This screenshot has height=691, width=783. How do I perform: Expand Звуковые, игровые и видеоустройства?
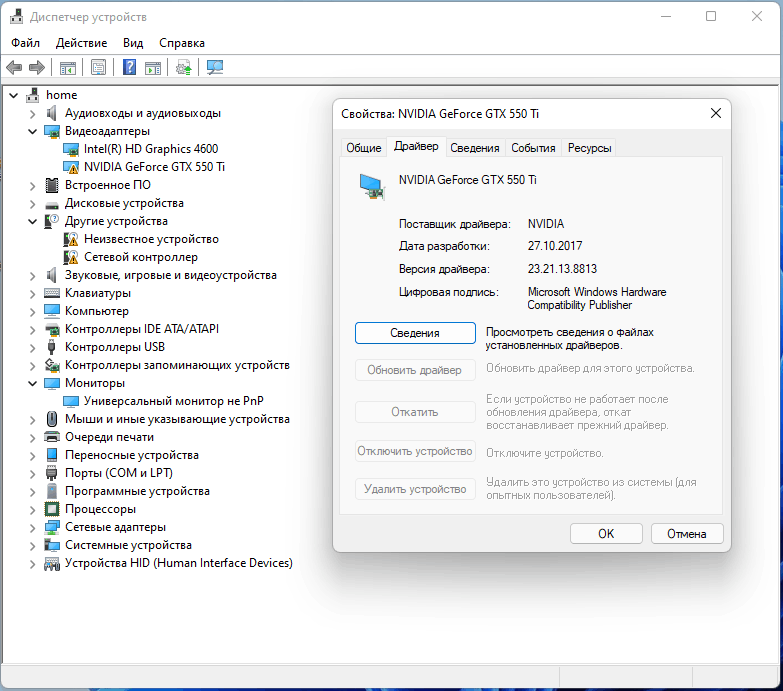pyautogui.click(x=32, y=276)
